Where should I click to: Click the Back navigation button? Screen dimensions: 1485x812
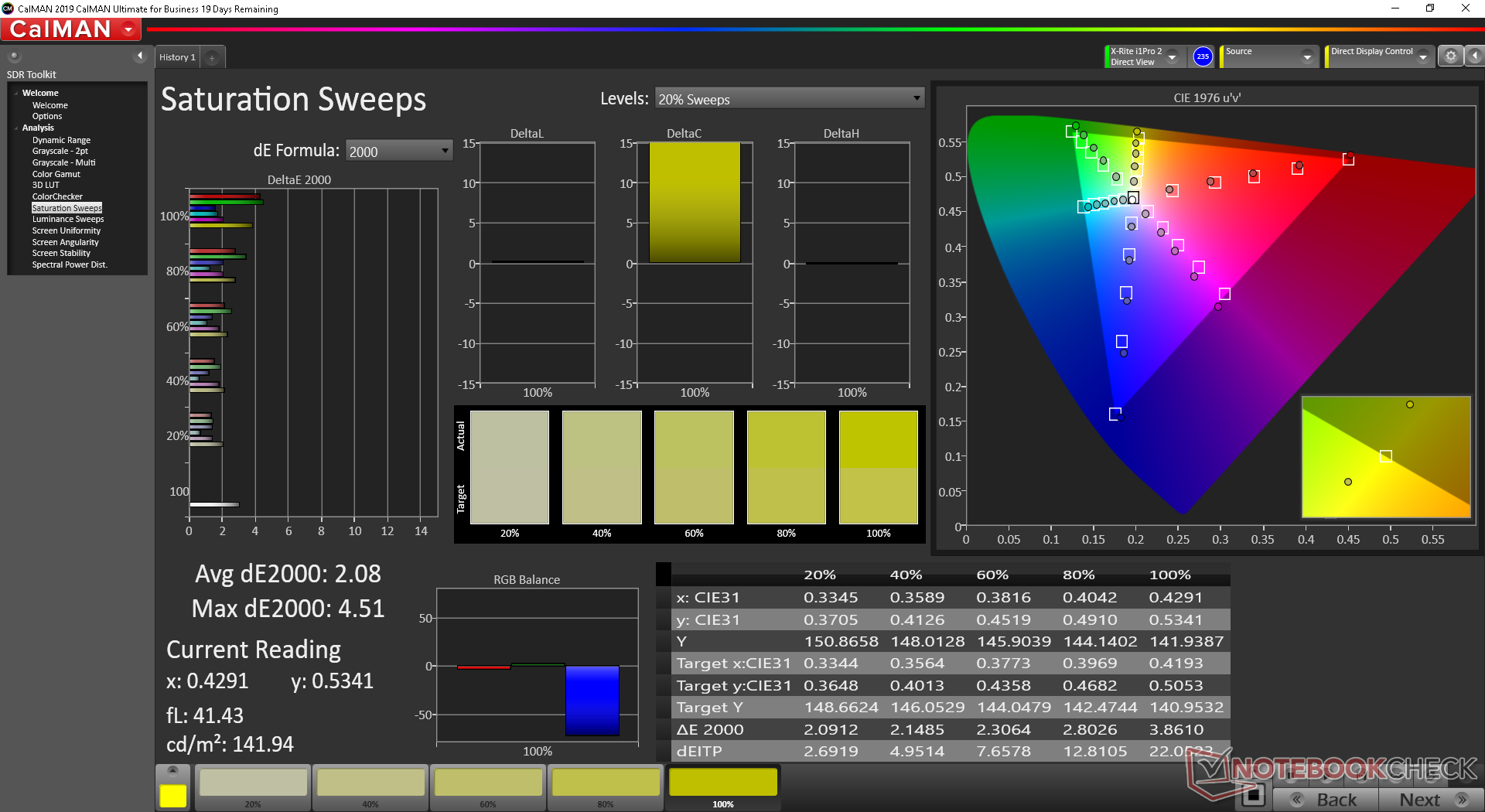point(1325,800)
